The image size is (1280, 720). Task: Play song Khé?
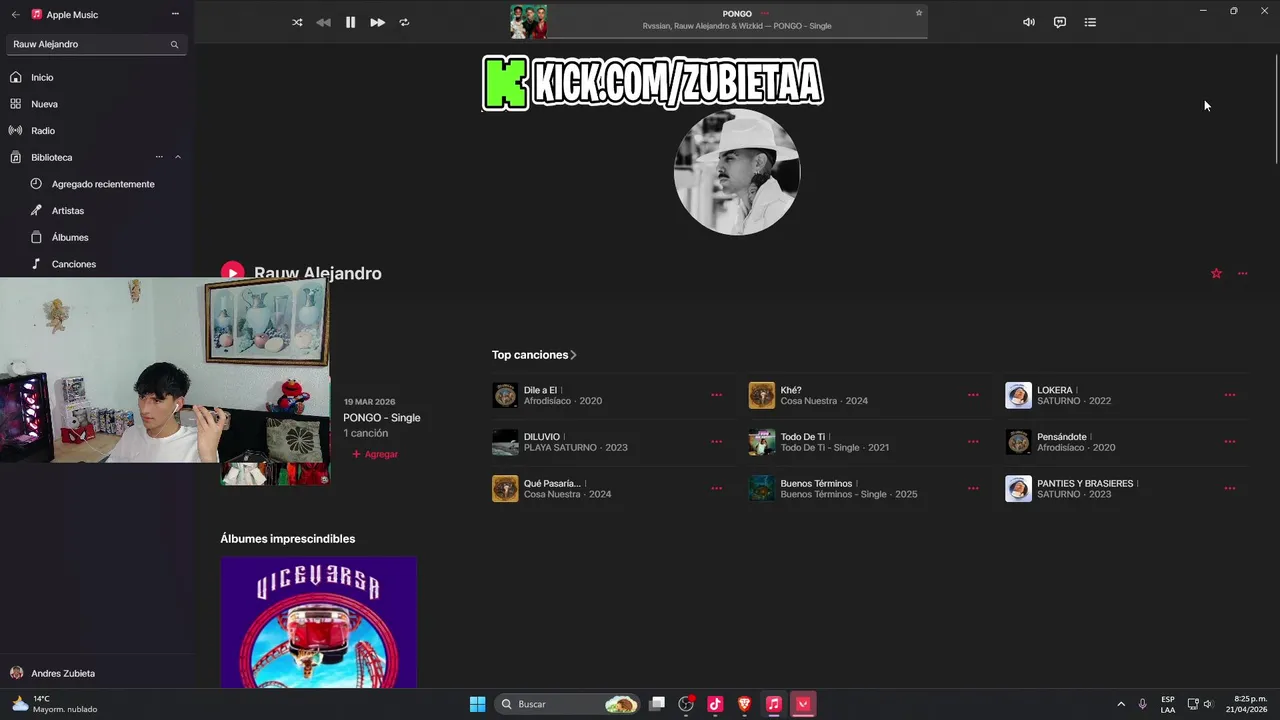click(762, 395)
